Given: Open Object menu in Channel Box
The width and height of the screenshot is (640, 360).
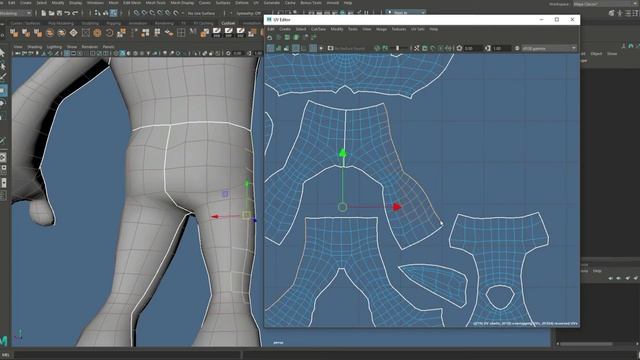Looking at the screenshot, I should pos(596,53).
